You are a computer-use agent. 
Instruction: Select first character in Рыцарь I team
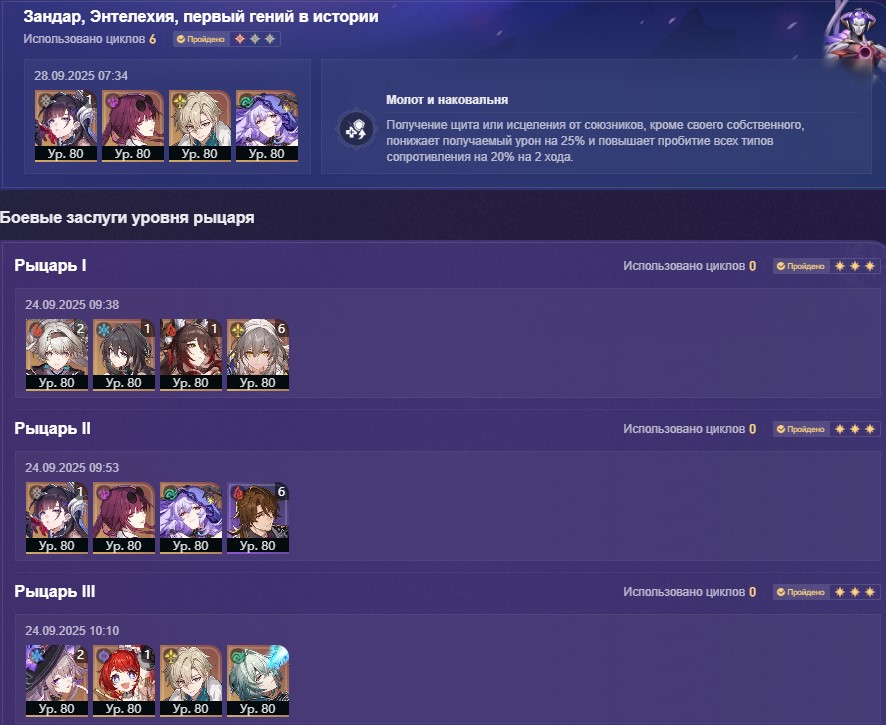(57, 355)
